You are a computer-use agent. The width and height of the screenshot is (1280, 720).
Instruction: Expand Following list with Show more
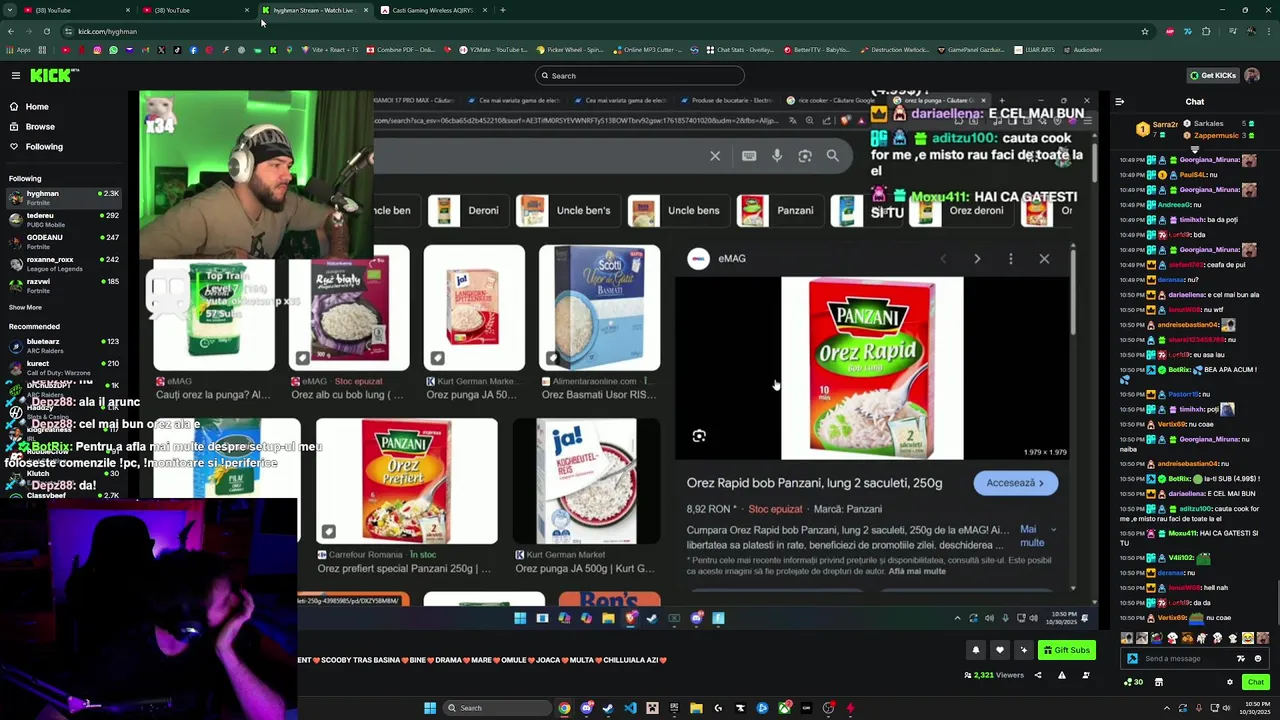[x=25, y=307]
